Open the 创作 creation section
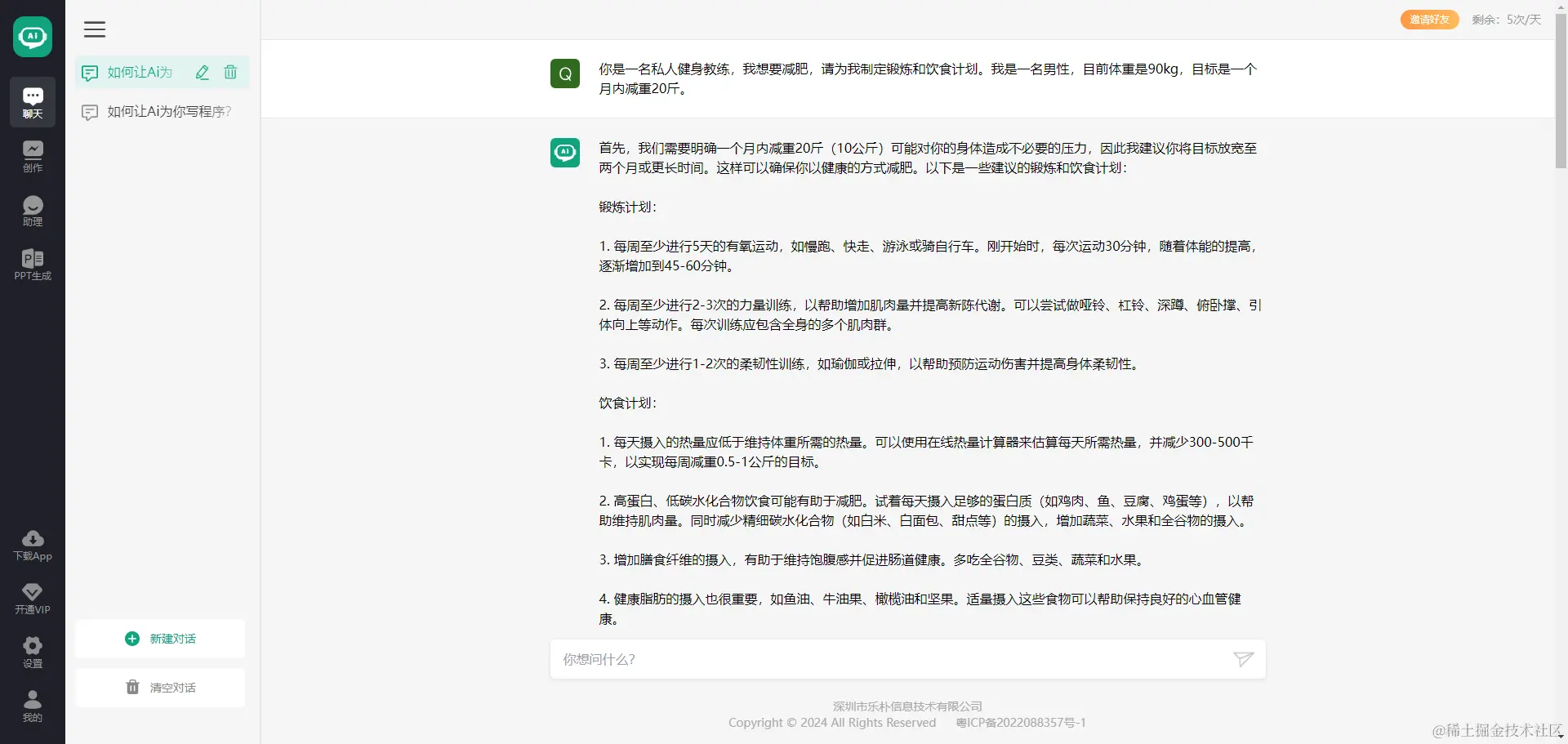This screenshot has width=1568, height=744. pos(33,156)
